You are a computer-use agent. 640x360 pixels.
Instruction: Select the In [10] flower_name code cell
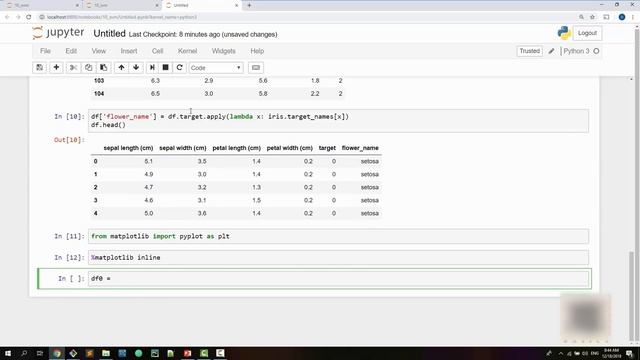click(x=338, y=120)
